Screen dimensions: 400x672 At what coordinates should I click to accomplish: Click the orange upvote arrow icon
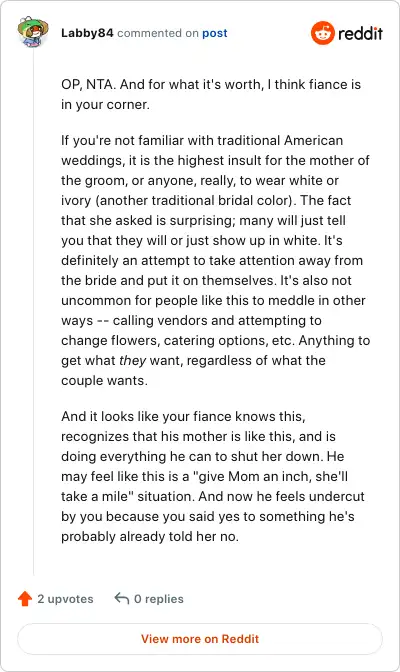coord(25,599)
